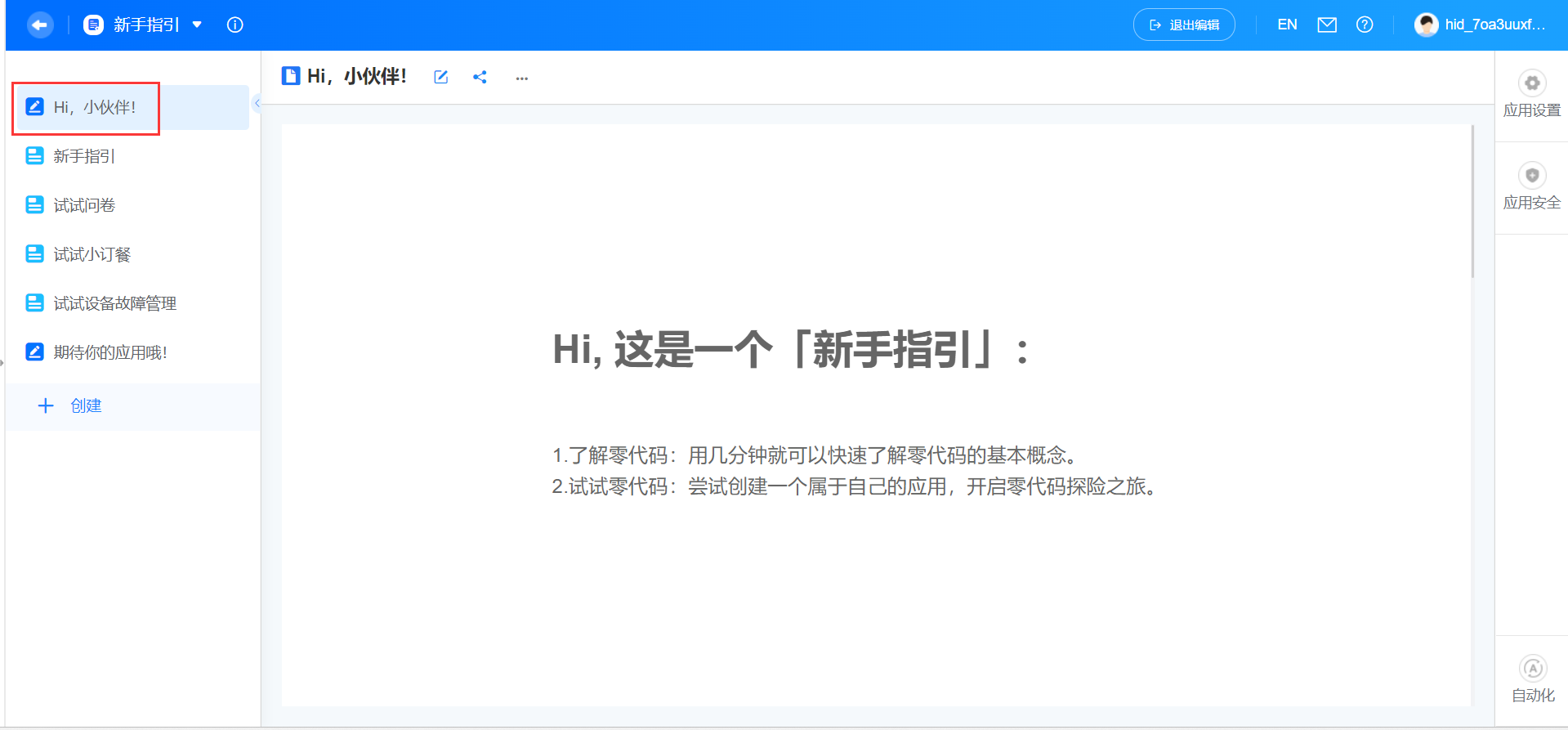This screenshot has width=1568, height=730.
Task: Click the page document icon beside title
Action: pyautogui.click(x=290, y=76)
